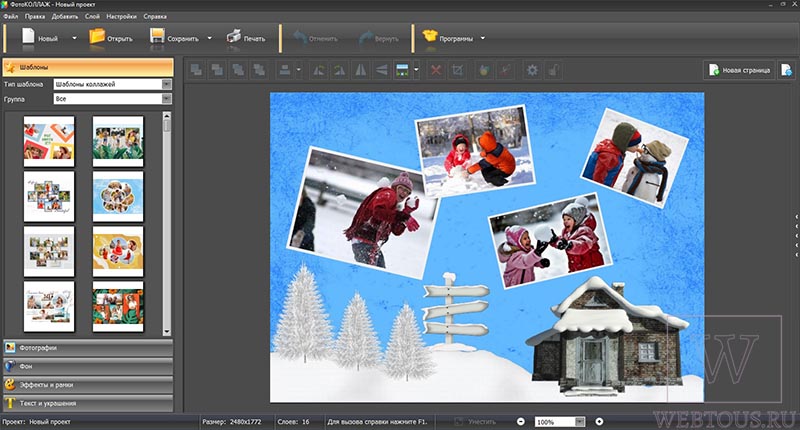800x430 pixels.
Task: Click the Отменить undo button
Action: click(315, 38)
